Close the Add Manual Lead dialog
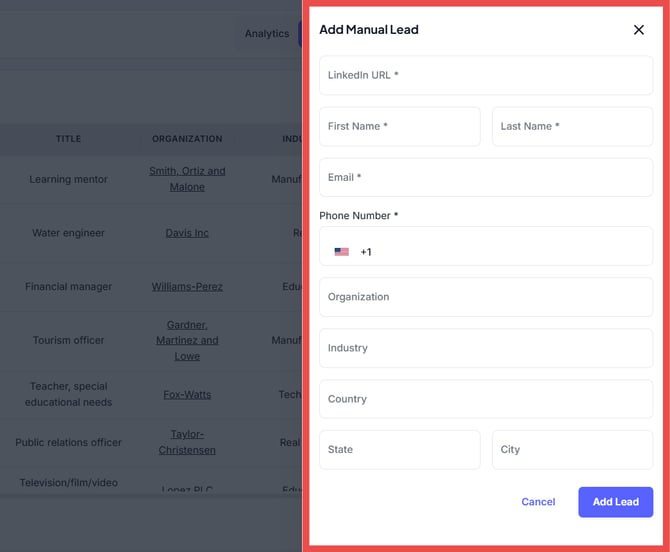The image size is (670, 552). 639,30
